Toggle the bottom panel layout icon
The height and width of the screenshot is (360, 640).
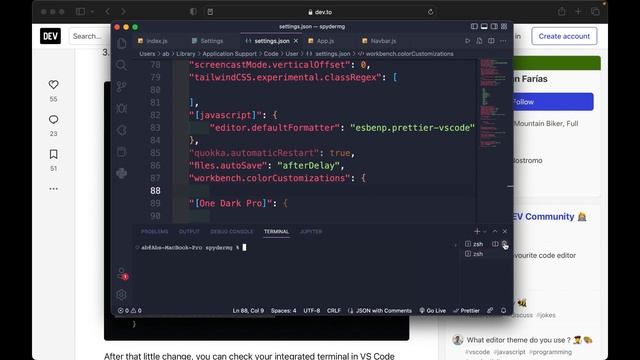(484, 27)
